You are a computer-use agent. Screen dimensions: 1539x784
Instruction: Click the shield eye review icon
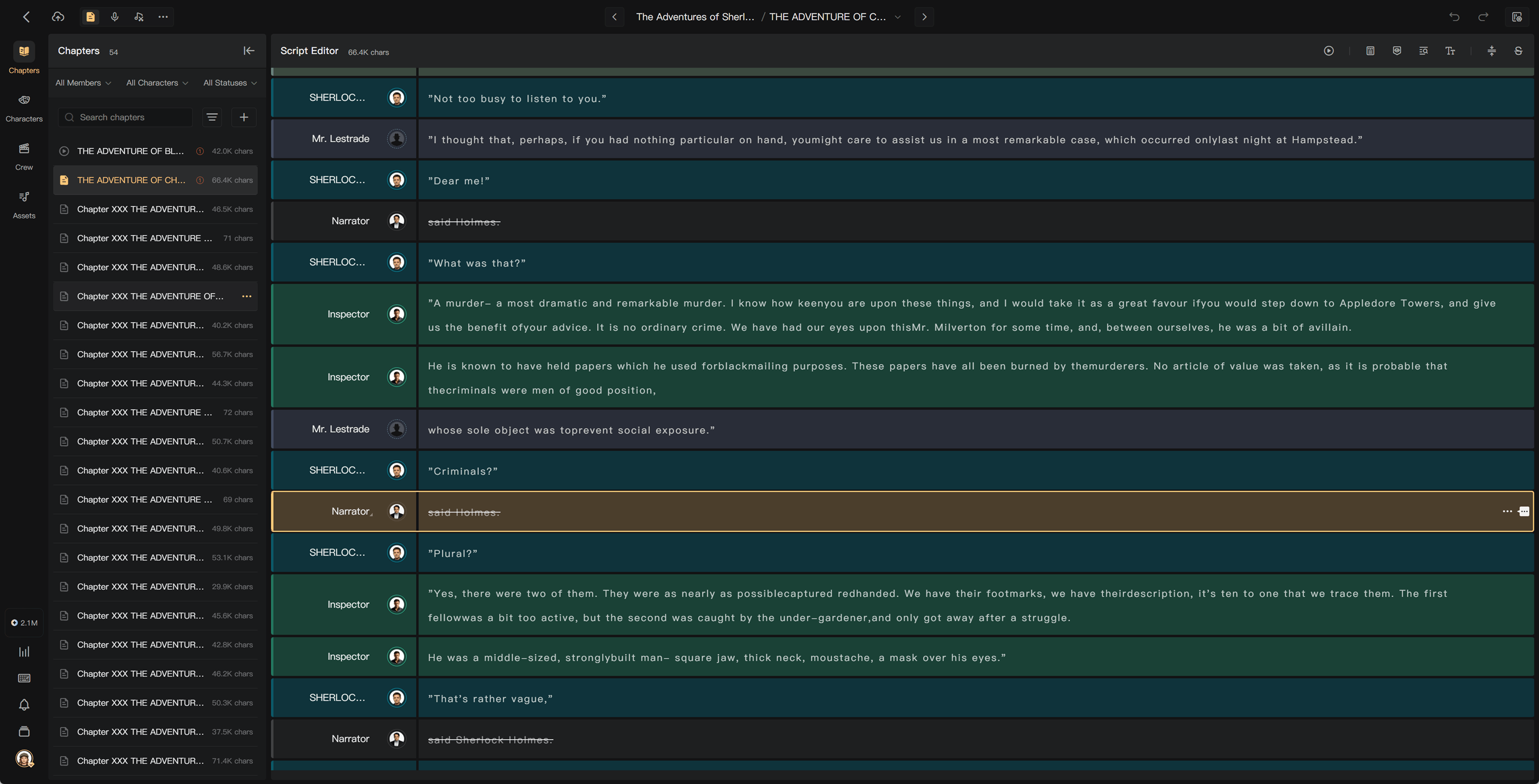coord(1397,51)
